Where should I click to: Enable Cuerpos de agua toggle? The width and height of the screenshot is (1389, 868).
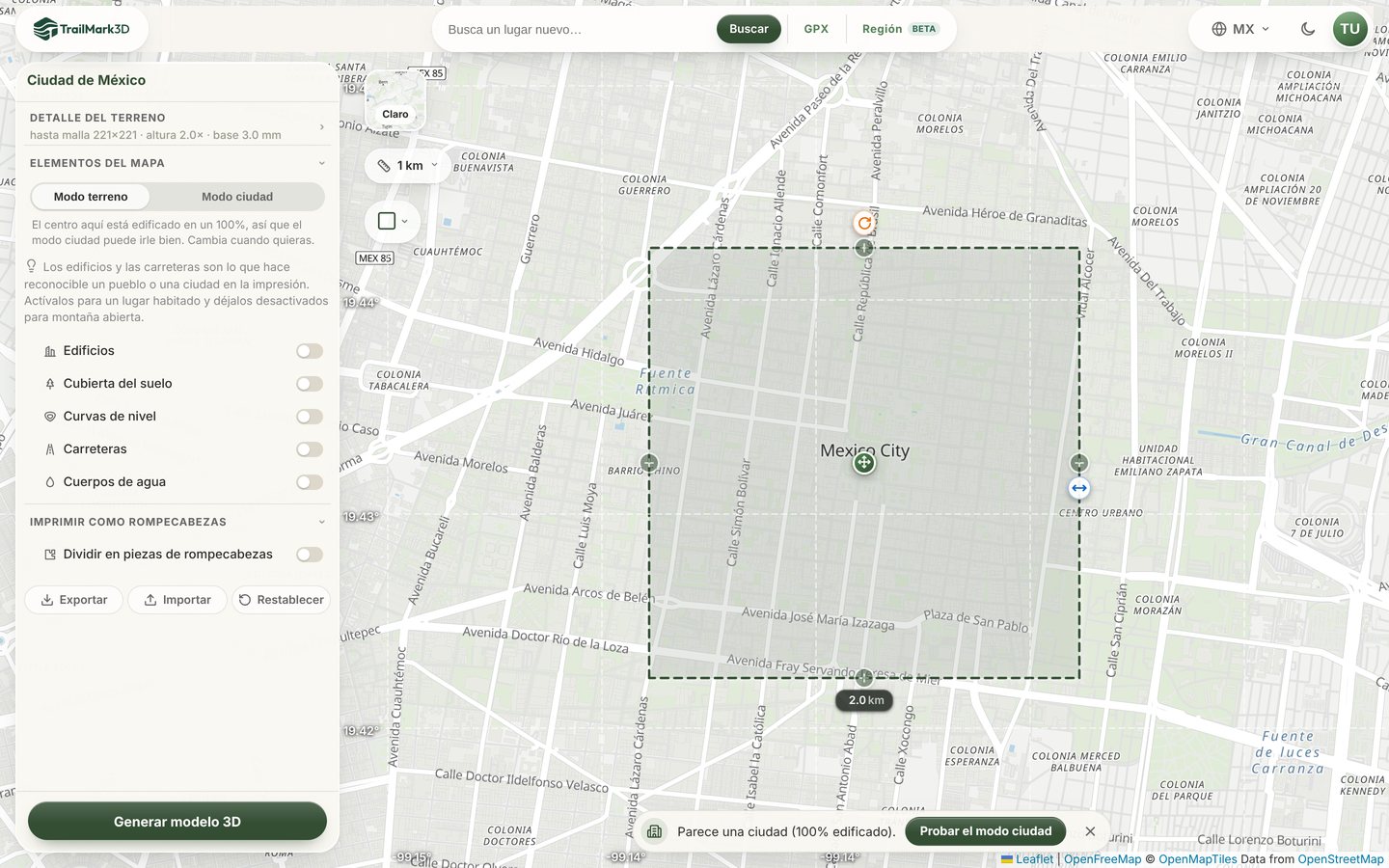pyautogui.click(x=310, y=482)
